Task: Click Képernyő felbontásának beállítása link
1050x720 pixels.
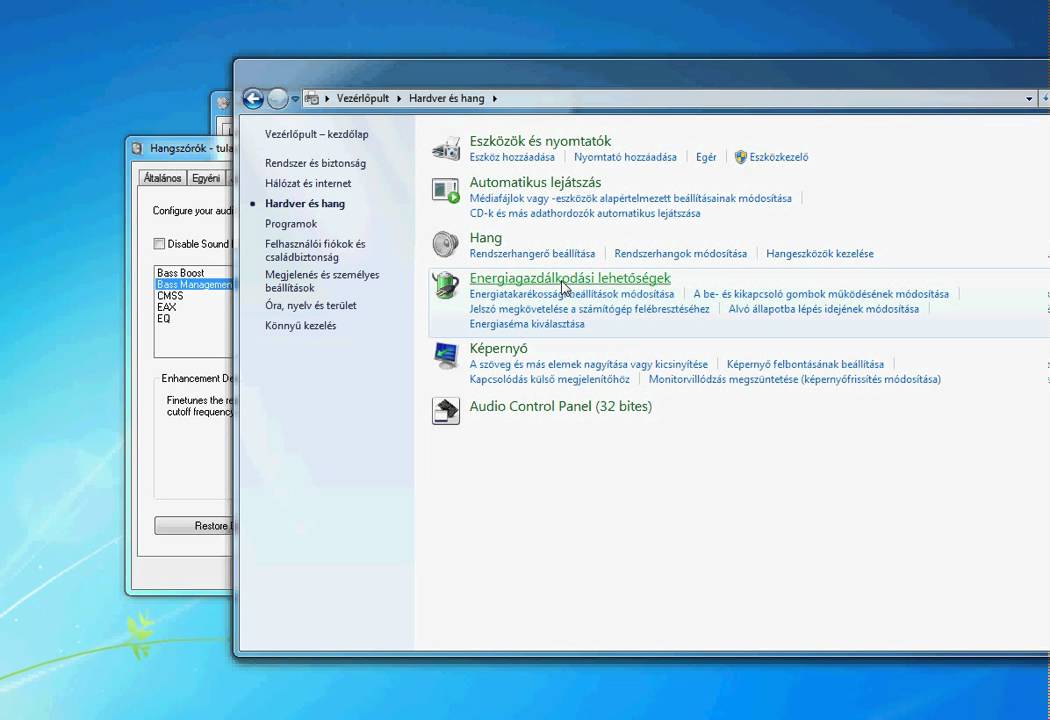Action: [806, 364]
